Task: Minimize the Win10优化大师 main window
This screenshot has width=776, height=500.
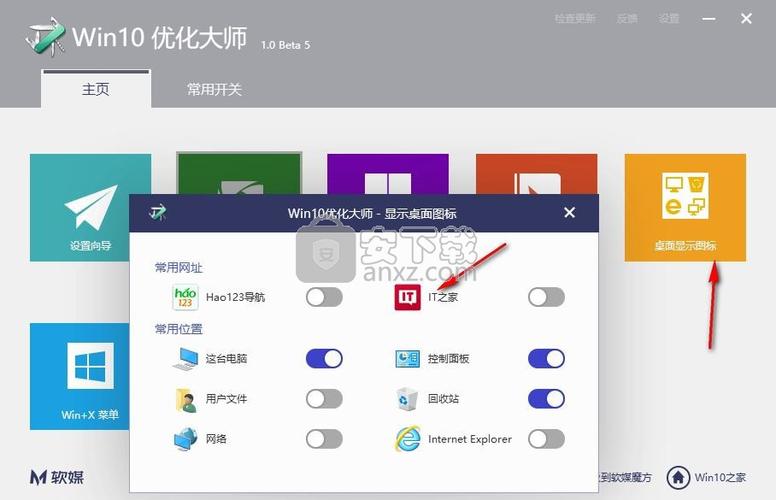Action: pos(709,19)
